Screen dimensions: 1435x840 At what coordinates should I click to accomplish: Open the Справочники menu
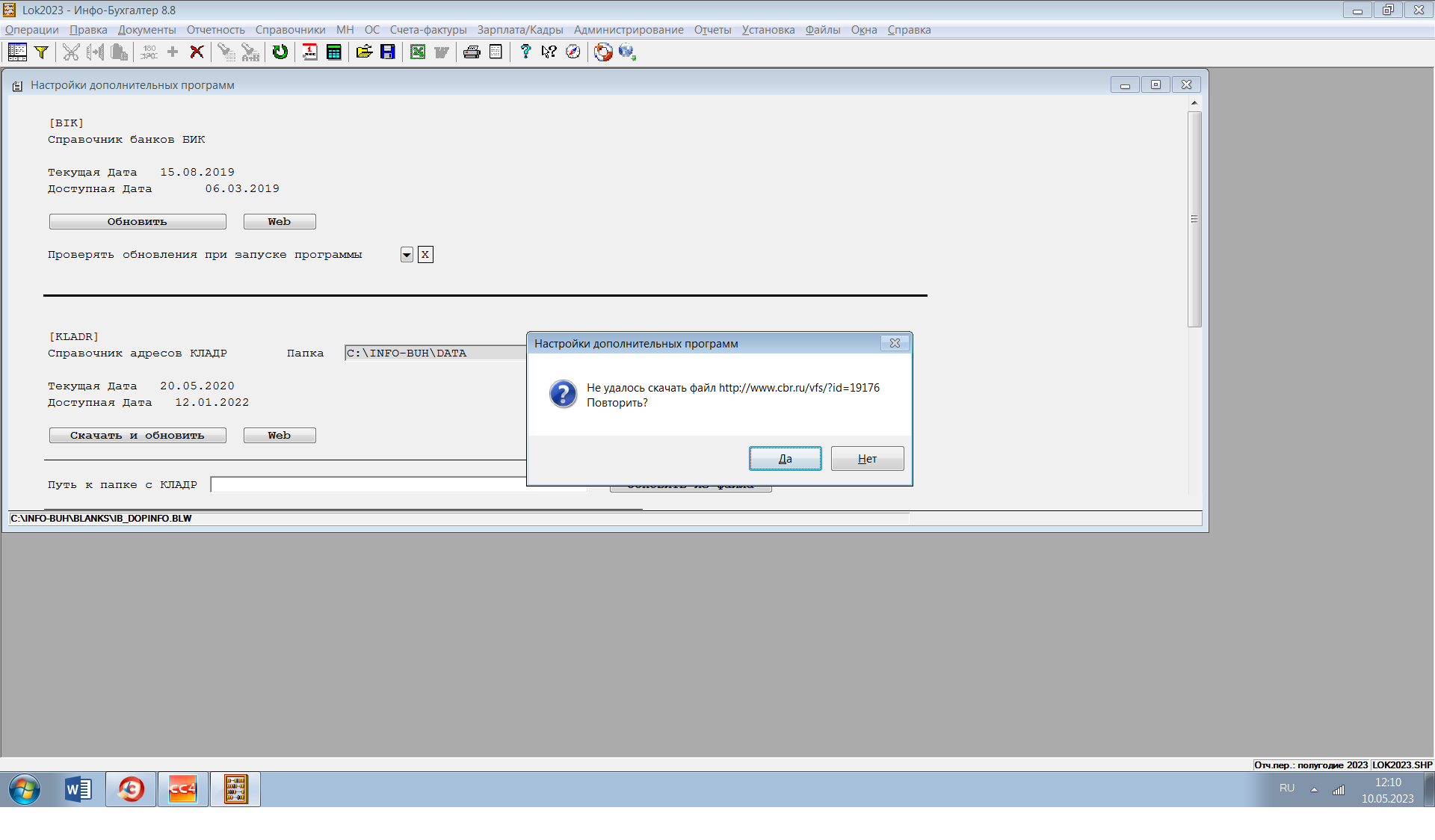290,30
